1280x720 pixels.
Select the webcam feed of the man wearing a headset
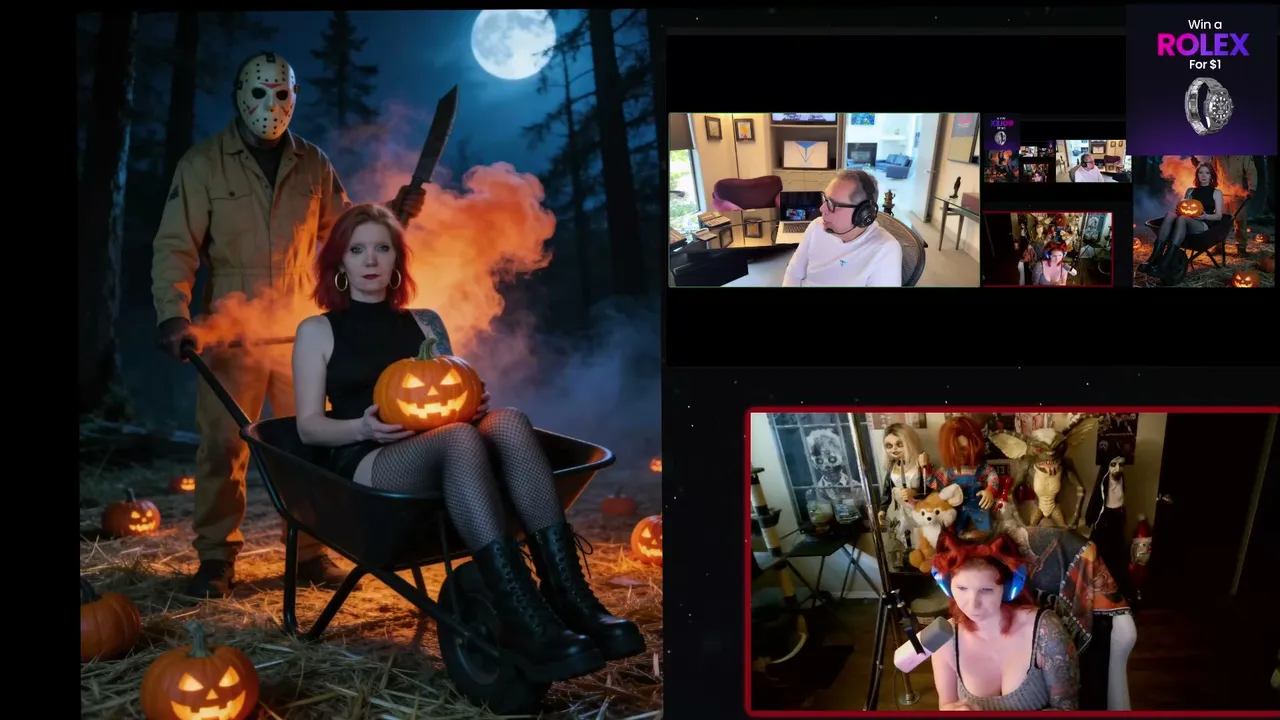tap(824, 200)
